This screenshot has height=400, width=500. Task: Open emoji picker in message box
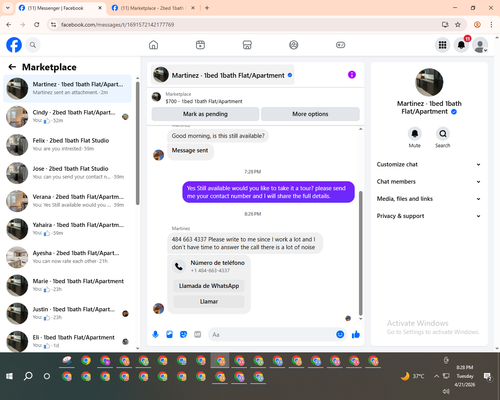tap(340, 334)
